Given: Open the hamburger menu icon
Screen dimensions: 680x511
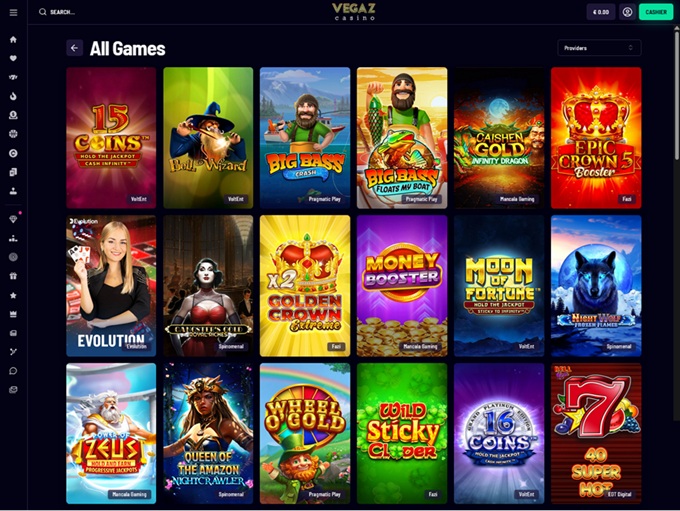Looking at the screenshot, I should point(13,13).
